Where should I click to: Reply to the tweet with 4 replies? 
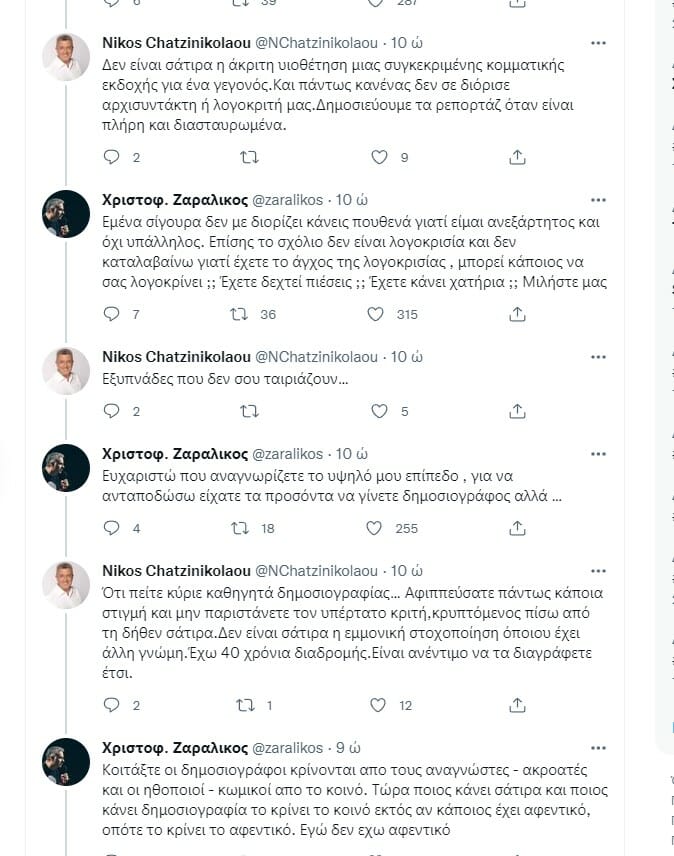[x=111, y=528]
